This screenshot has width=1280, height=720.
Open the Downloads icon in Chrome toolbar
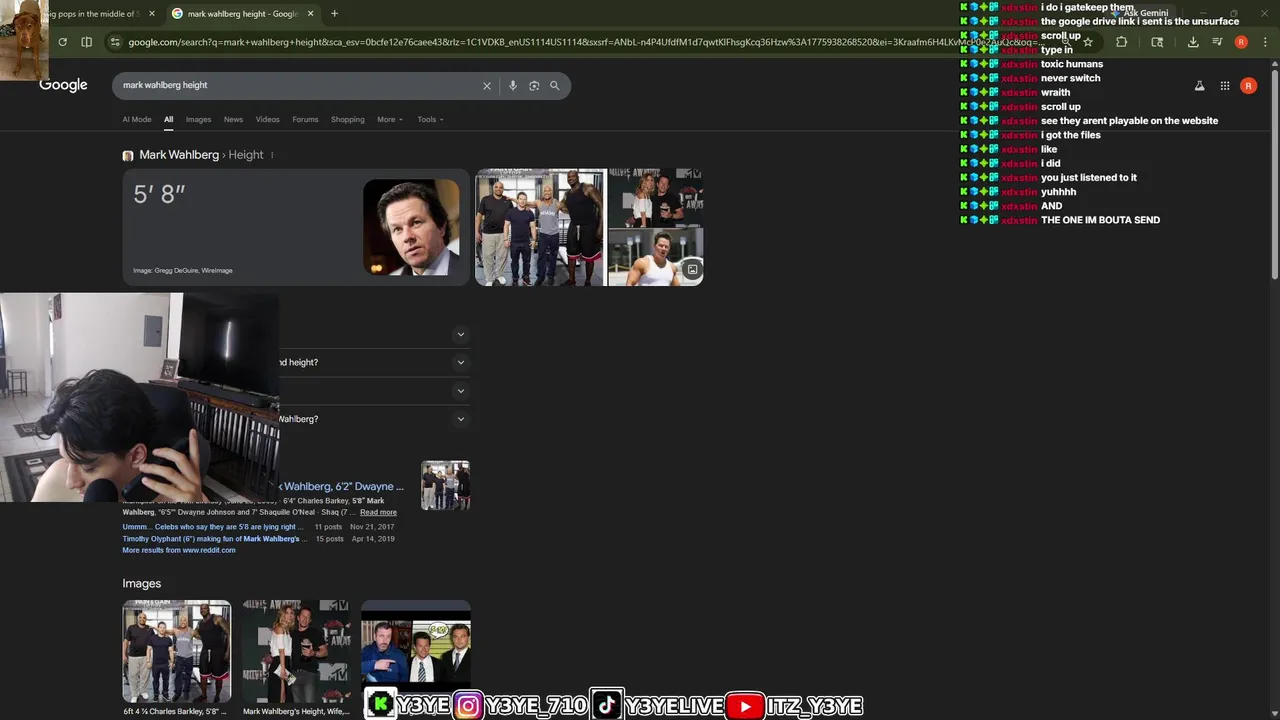(x=1193, y=42)
